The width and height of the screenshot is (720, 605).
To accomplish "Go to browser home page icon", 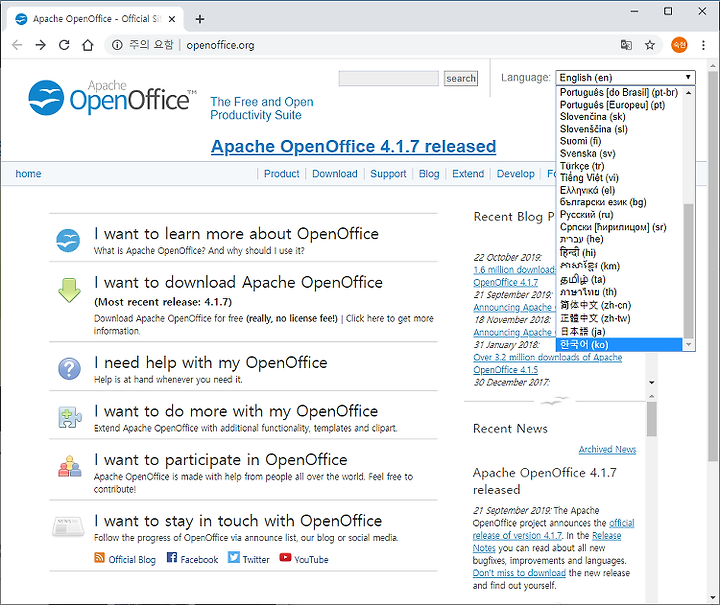I will click(x=88, y=45).
